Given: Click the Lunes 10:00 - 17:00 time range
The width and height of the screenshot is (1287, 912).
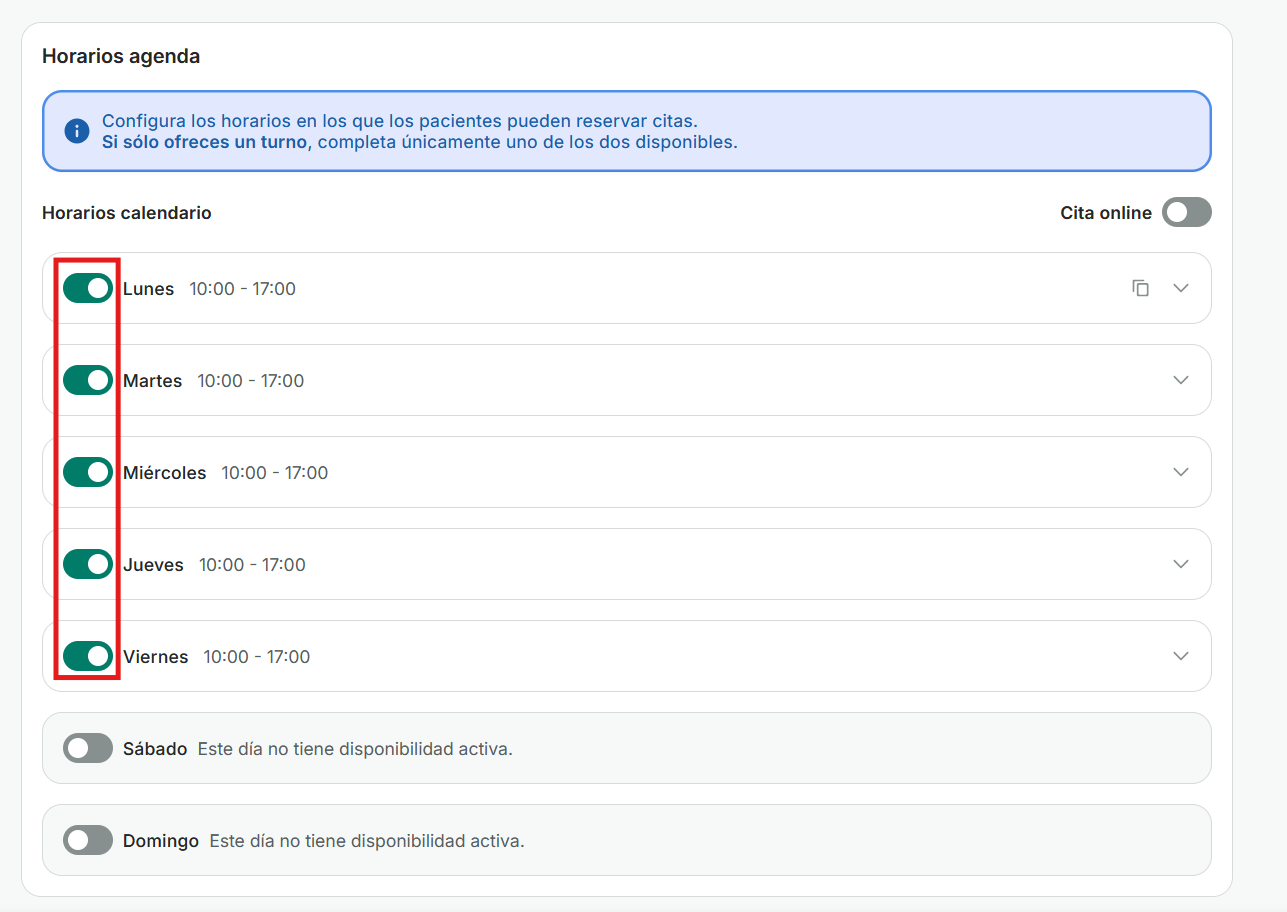Looking at the screenshot, I should [x=242, y=289].
